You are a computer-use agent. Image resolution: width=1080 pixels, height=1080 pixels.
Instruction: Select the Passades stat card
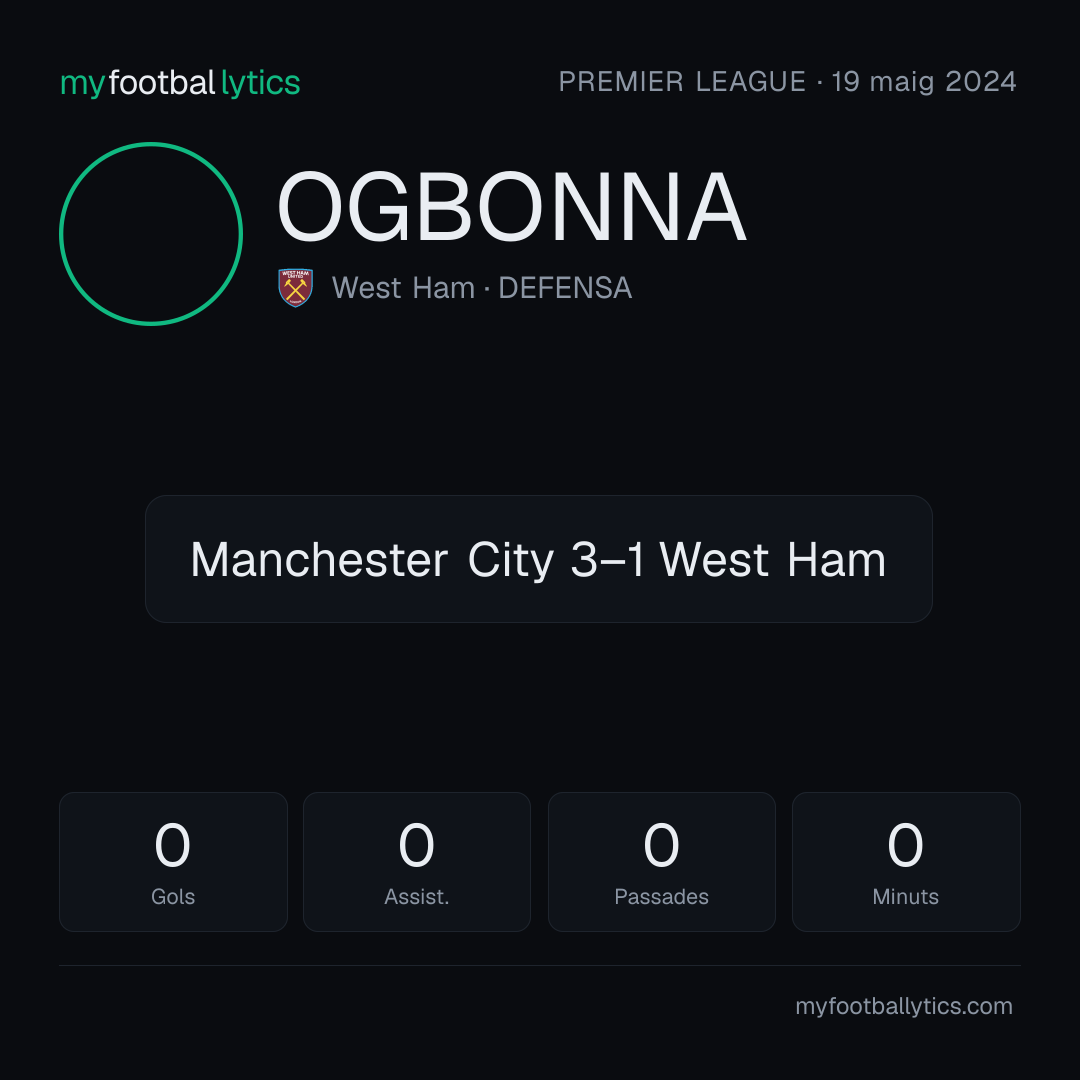pos(661,862)
